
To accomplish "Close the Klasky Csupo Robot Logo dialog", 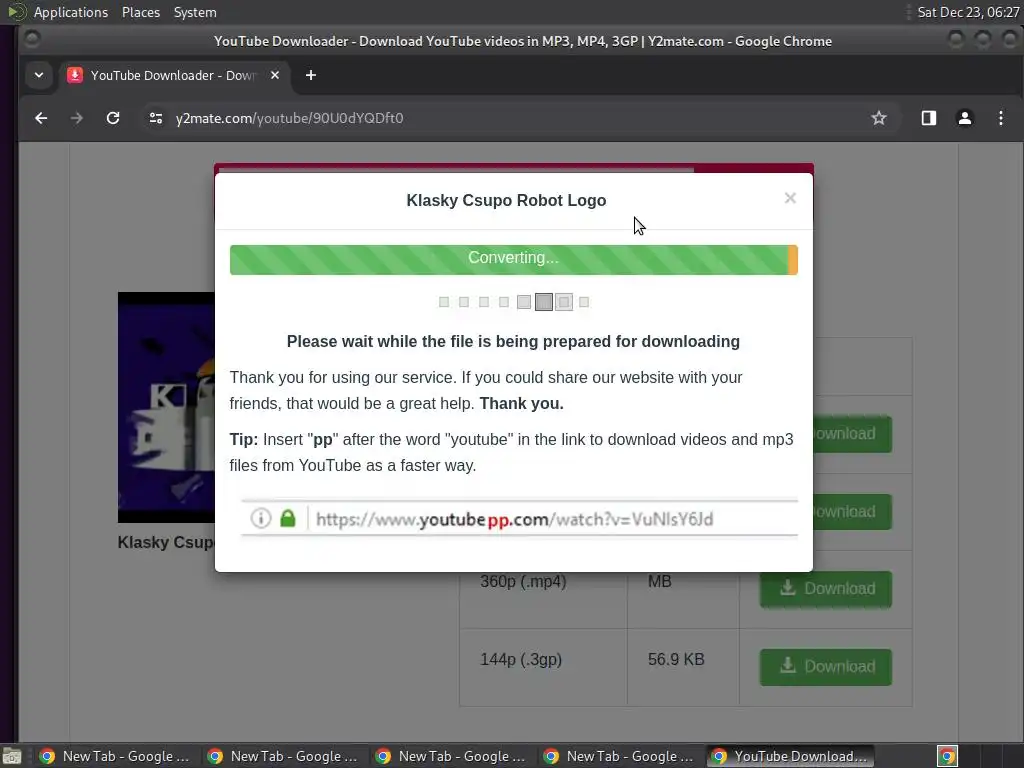I will [x=790, y=198].
